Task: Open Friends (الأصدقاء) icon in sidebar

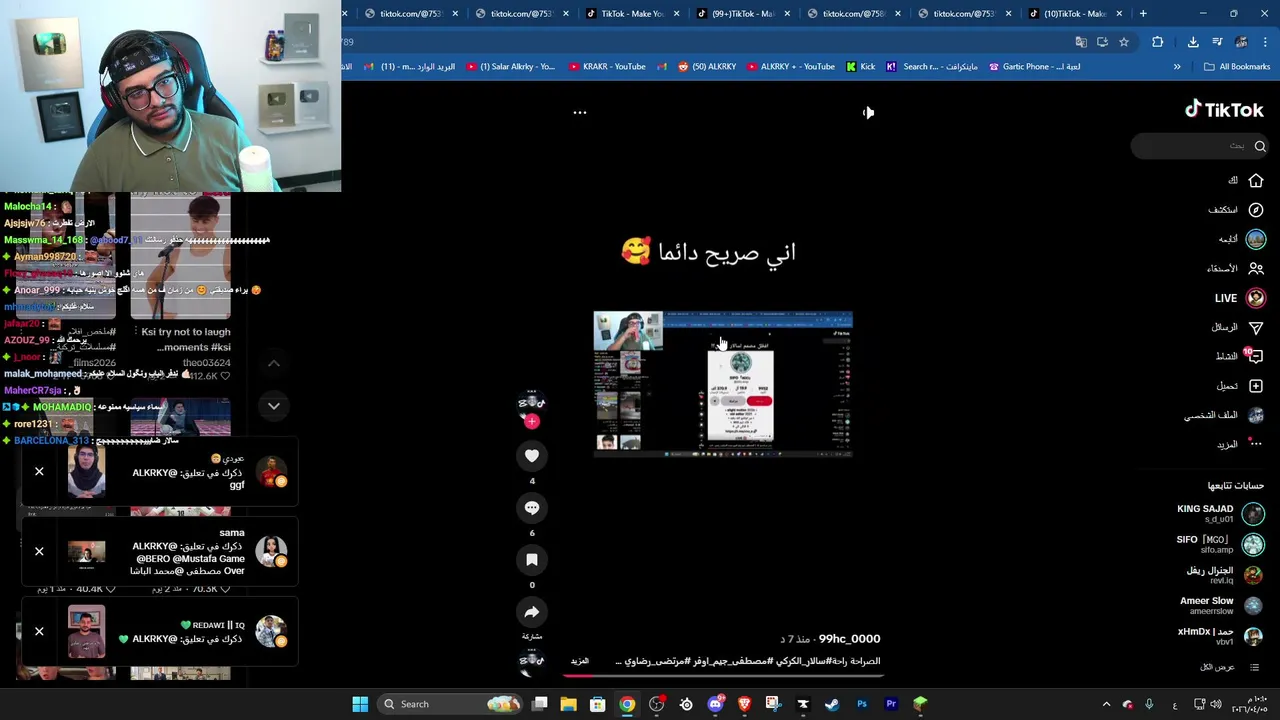Action: [1256, 268]
